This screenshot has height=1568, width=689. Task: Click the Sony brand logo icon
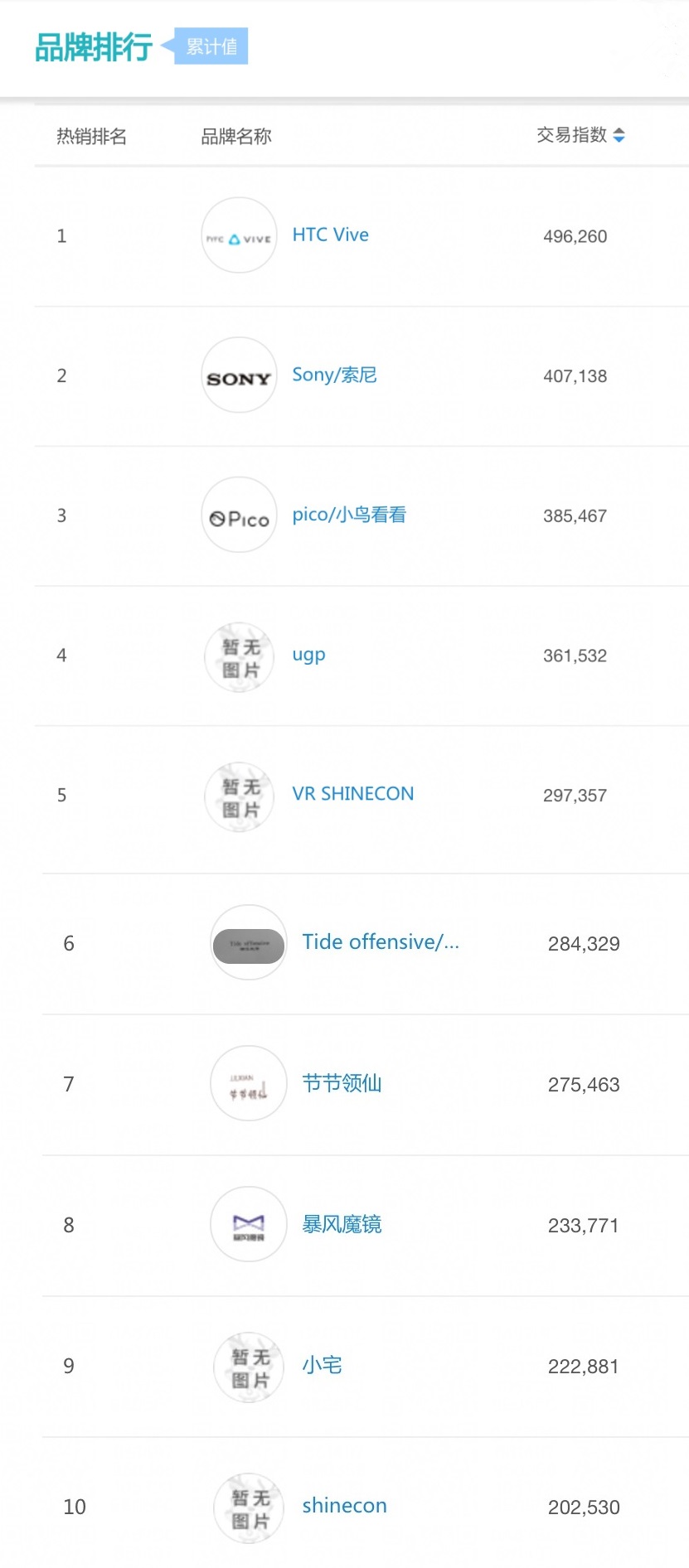pos(239,375)
